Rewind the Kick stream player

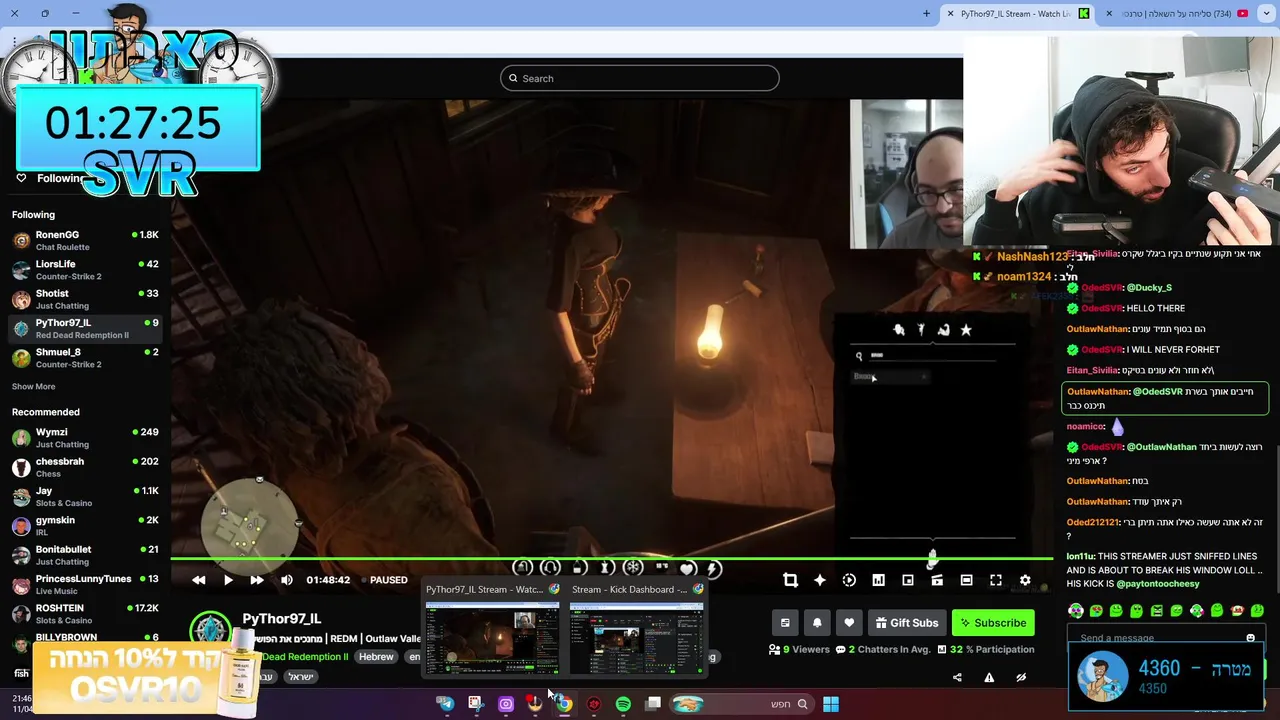(199, 580)
